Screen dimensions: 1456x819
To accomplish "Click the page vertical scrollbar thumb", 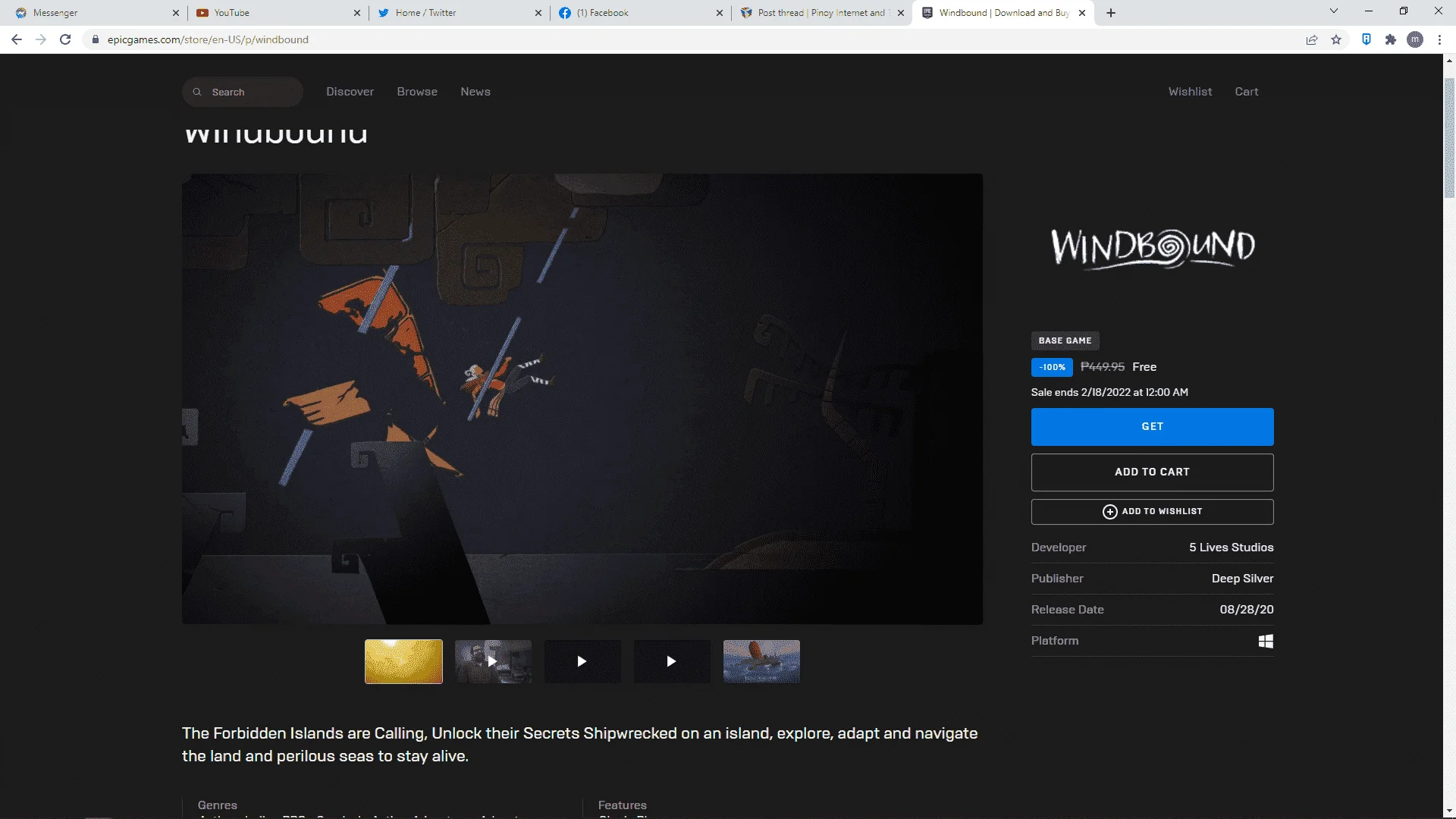I will [1449, 138].
